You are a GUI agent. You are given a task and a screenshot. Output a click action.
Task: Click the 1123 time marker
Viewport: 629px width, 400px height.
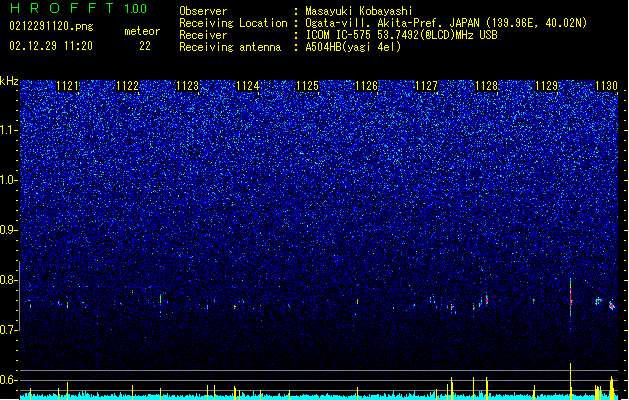coord(187,86)
